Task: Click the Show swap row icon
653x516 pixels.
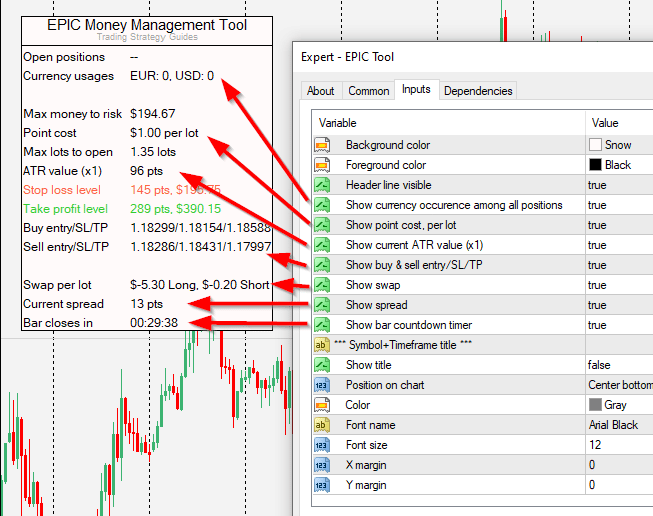Action: (x=322, y=285)
